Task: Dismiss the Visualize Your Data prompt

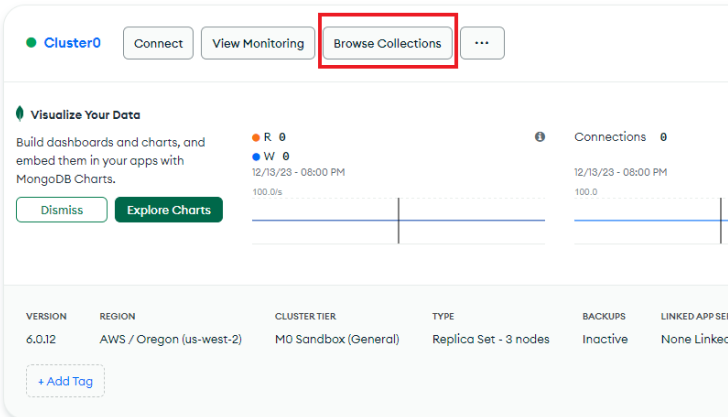Action: (x=62, y=210)
